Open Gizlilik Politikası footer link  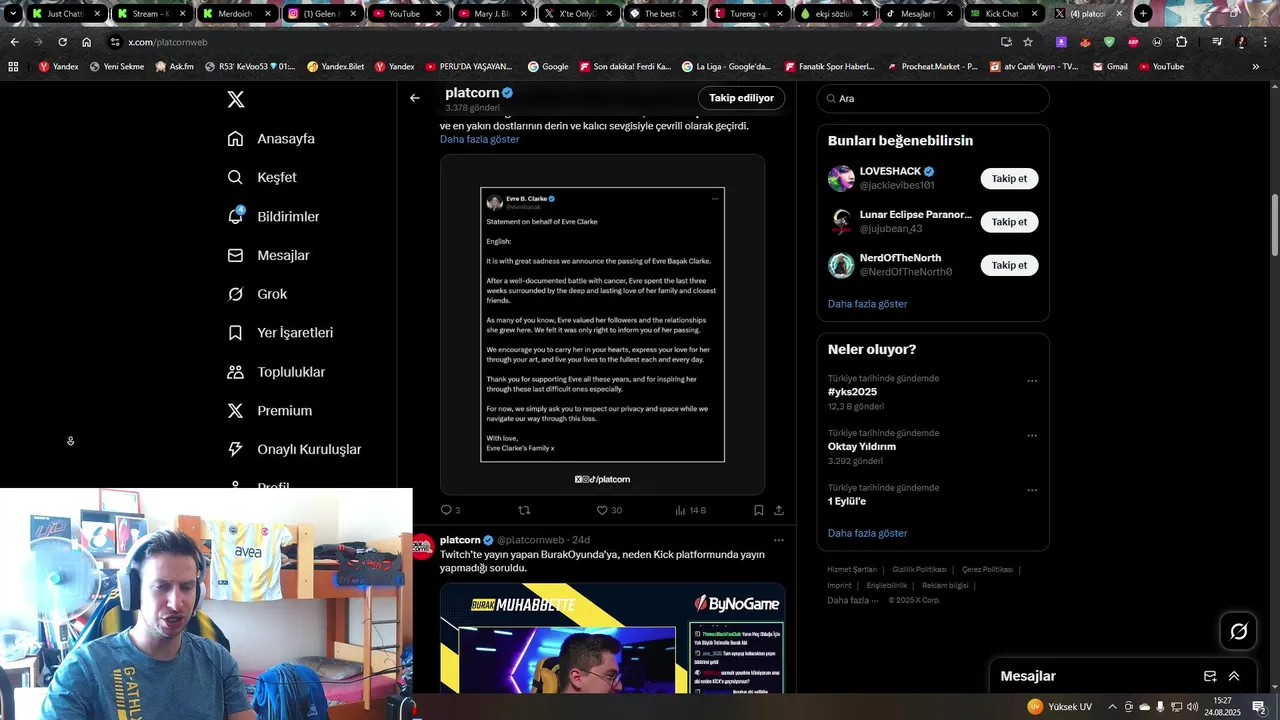(x=919, y=569)
